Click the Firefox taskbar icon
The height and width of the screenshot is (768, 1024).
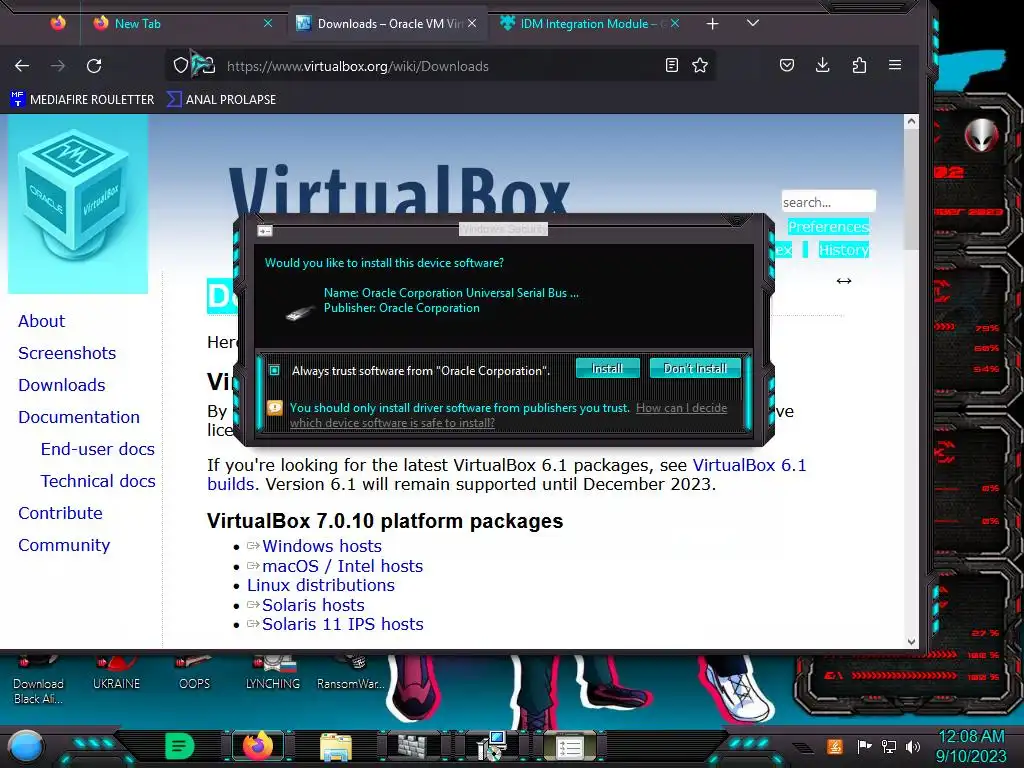point(257,746)
